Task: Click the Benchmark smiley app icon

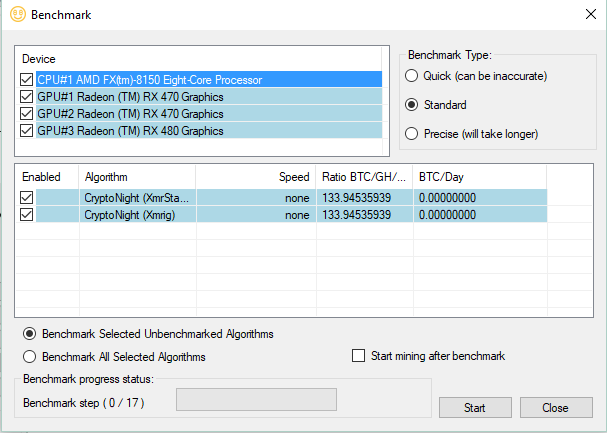Action: coord(18,15)
